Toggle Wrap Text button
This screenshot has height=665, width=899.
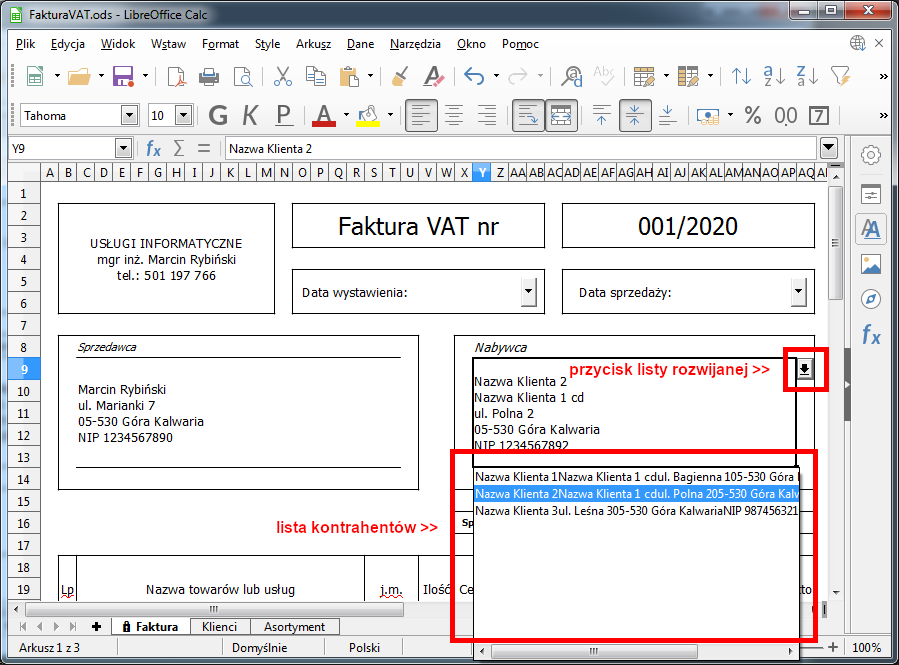point(528,115)
